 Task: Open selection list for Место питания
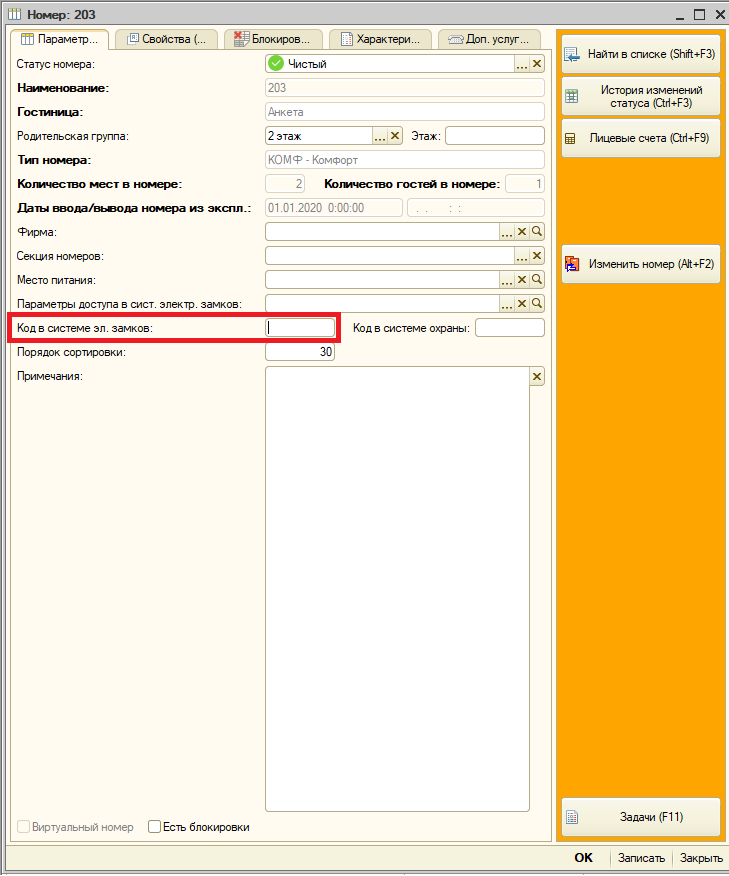(507, 280)
